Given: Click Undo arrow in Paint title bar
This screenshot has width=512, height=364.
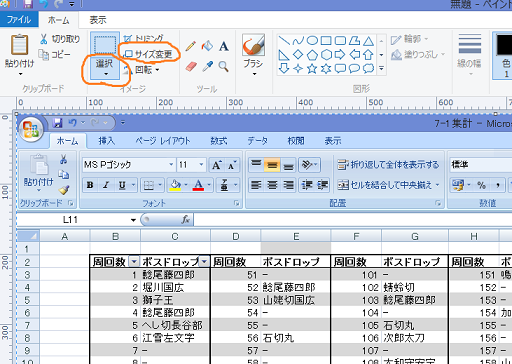Looking at the screenshot, I should [43, 4].
